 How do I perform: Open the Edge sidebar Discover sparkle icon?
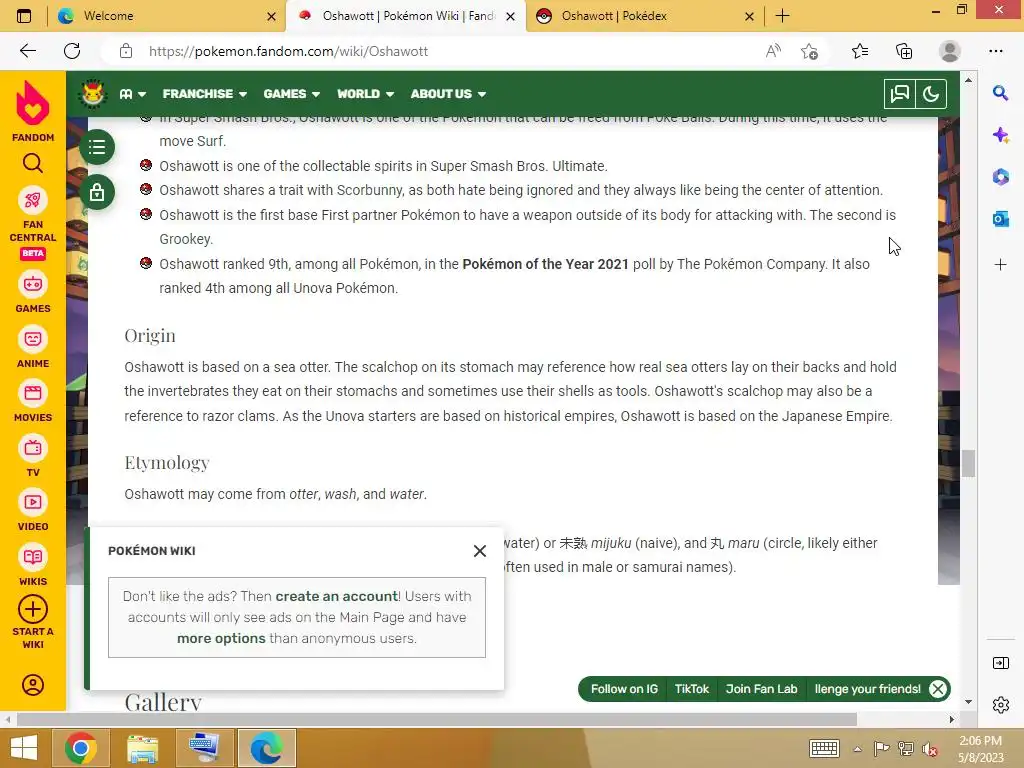(1000, 135)
